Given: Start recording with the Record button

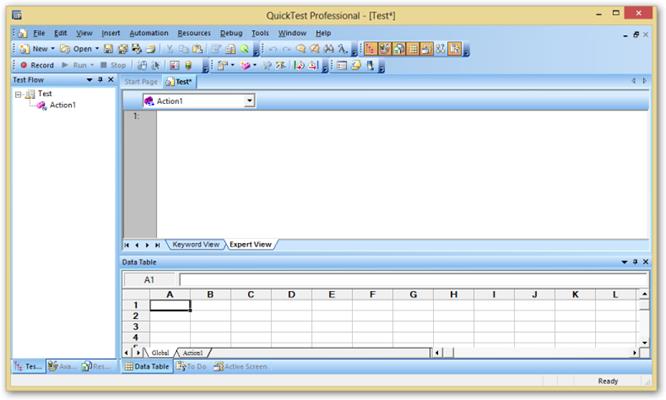Looking at the screenshot, I should pyautogui.click(x=37, y=65).
